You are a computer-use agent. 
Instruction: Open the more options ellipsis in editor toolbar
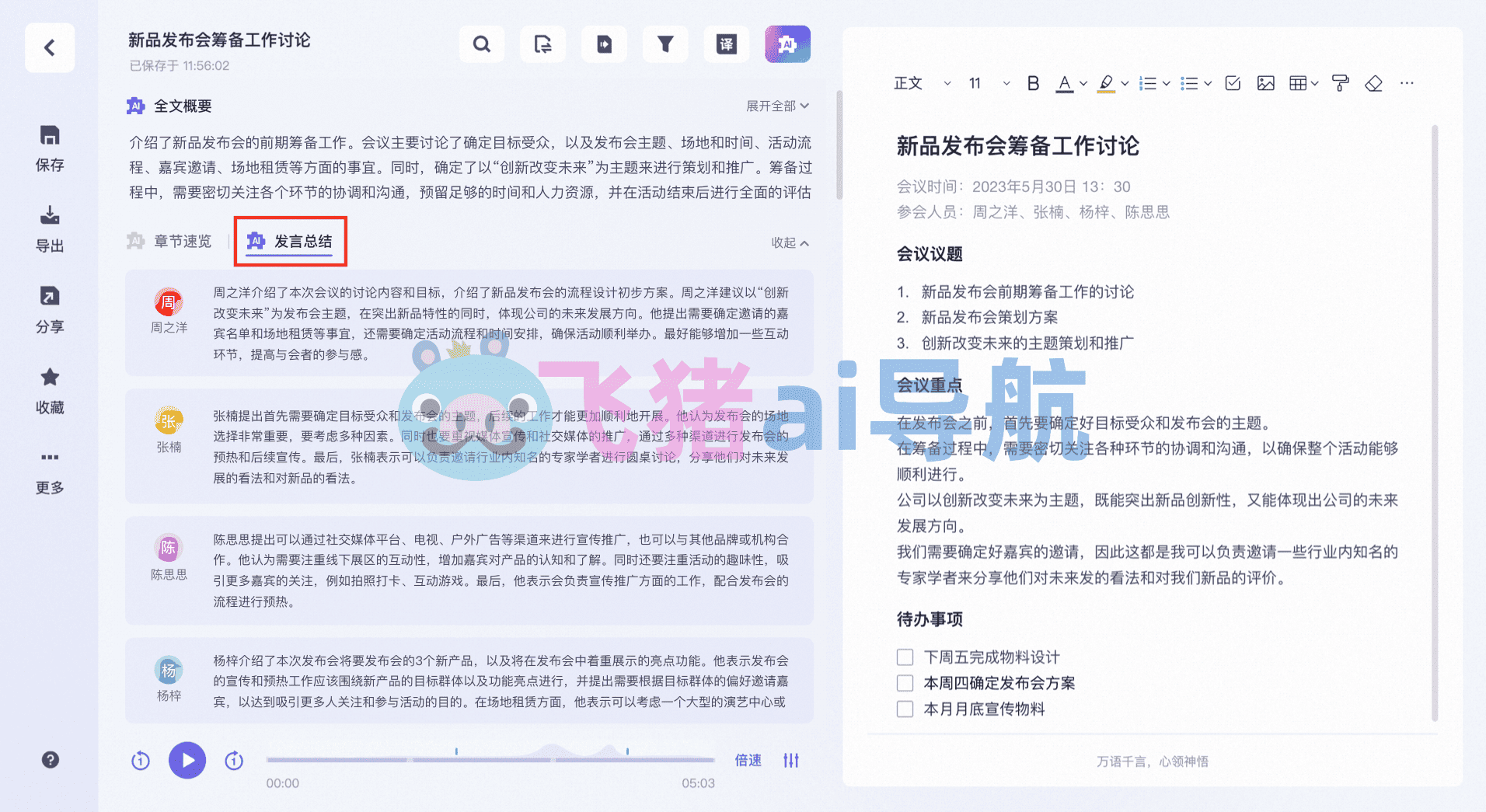[x=1407, y=83]
